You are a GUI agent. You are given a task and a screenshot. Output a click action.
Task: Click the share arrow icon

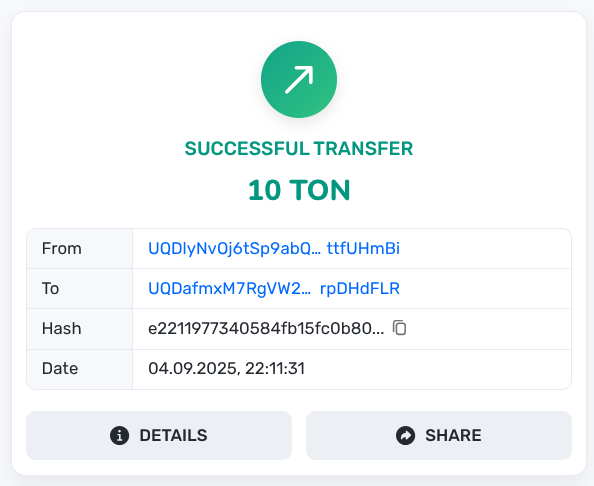click(x=405, y=435)
